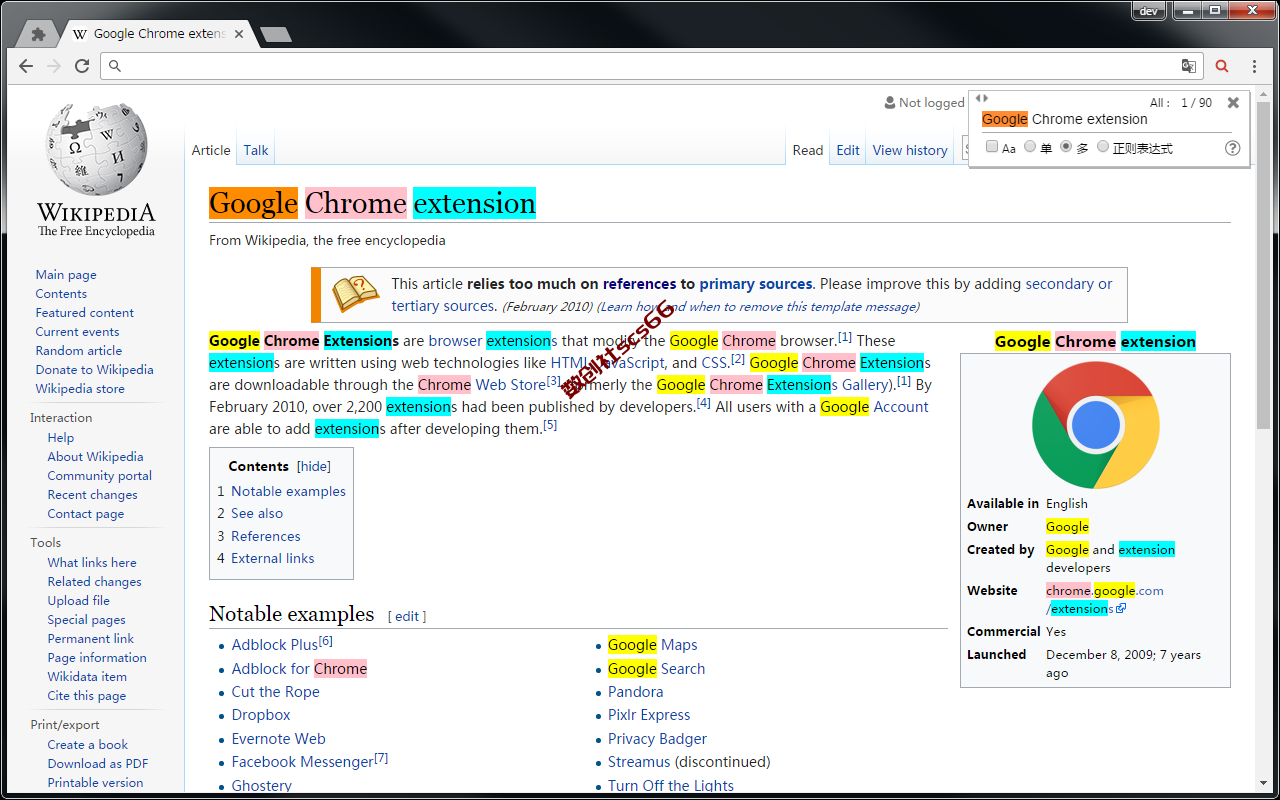Image resolution: width=1280 pixels, height=800 pixels.
Task: Open the search panel help question-mark icon
Action: (1232, 148)
